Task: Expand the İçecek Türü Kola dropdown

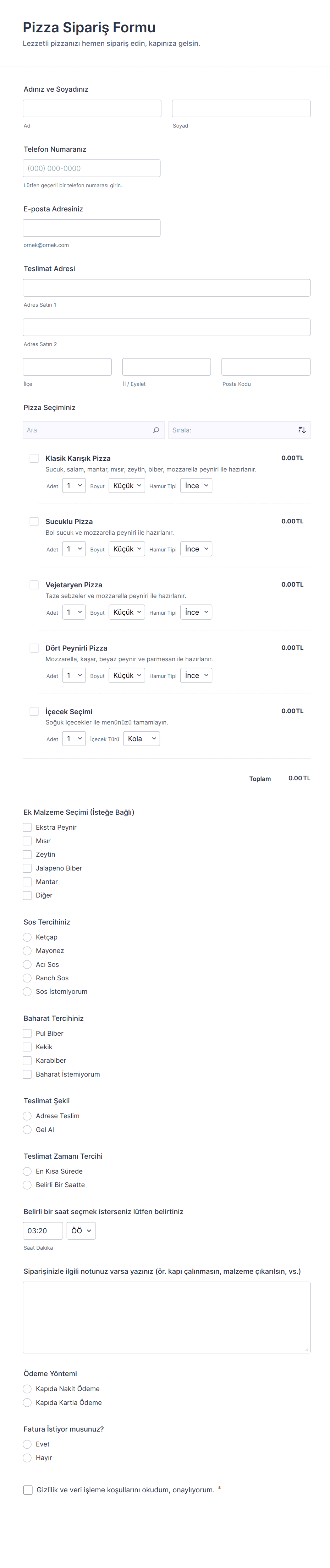Action: [x=142, y=738]
